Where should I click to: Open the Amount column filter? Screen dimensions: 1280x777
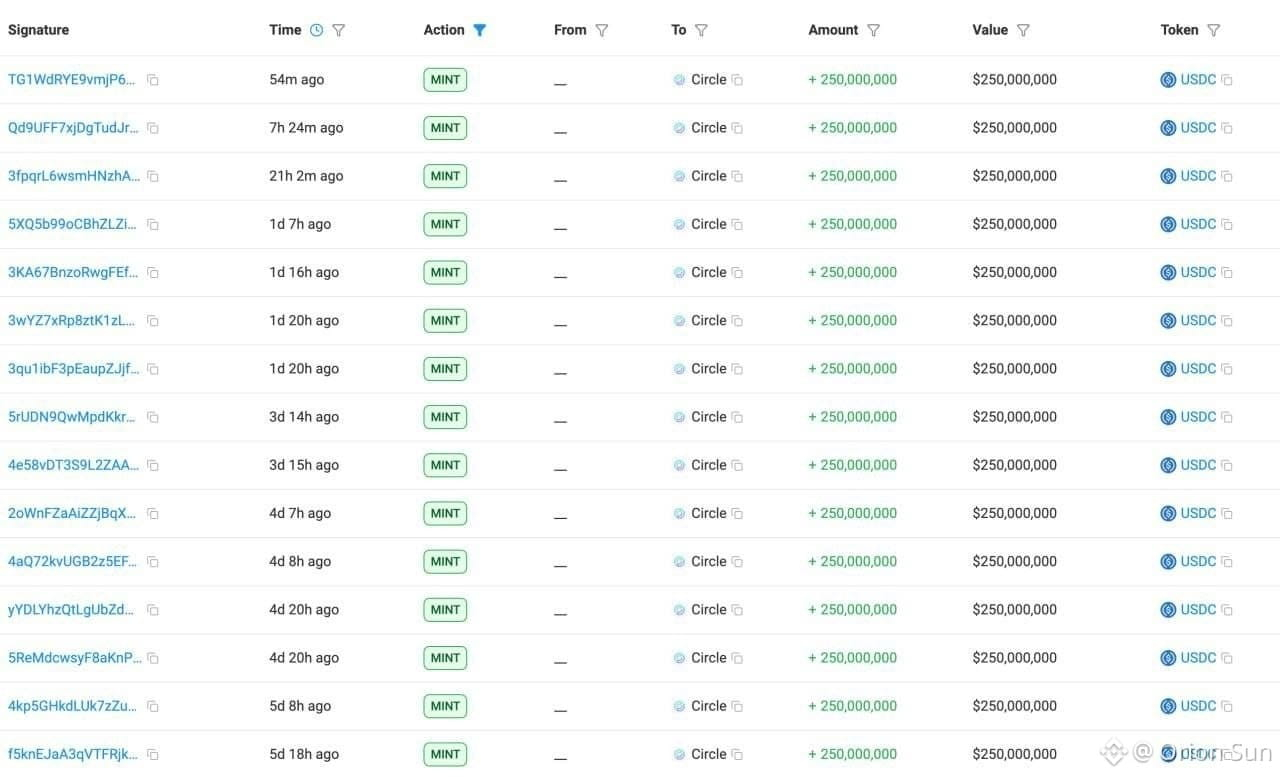pos(874,30)
